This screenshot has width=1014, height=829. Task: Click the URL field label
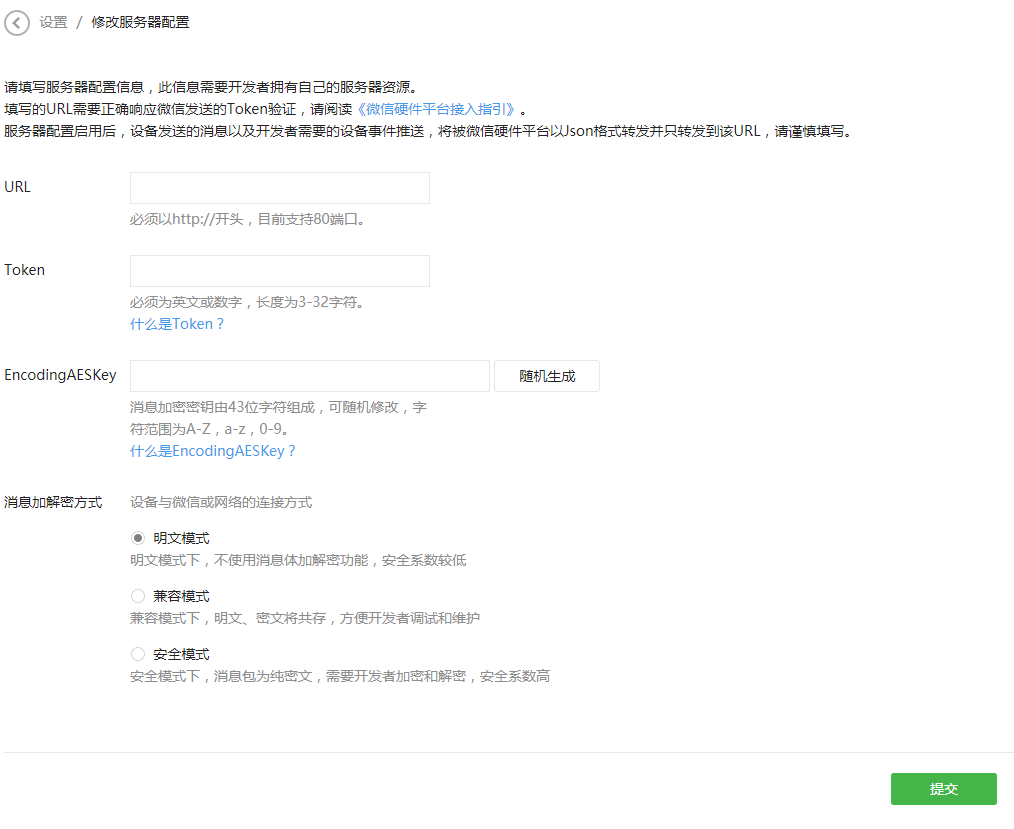click(x=17, y=187)
